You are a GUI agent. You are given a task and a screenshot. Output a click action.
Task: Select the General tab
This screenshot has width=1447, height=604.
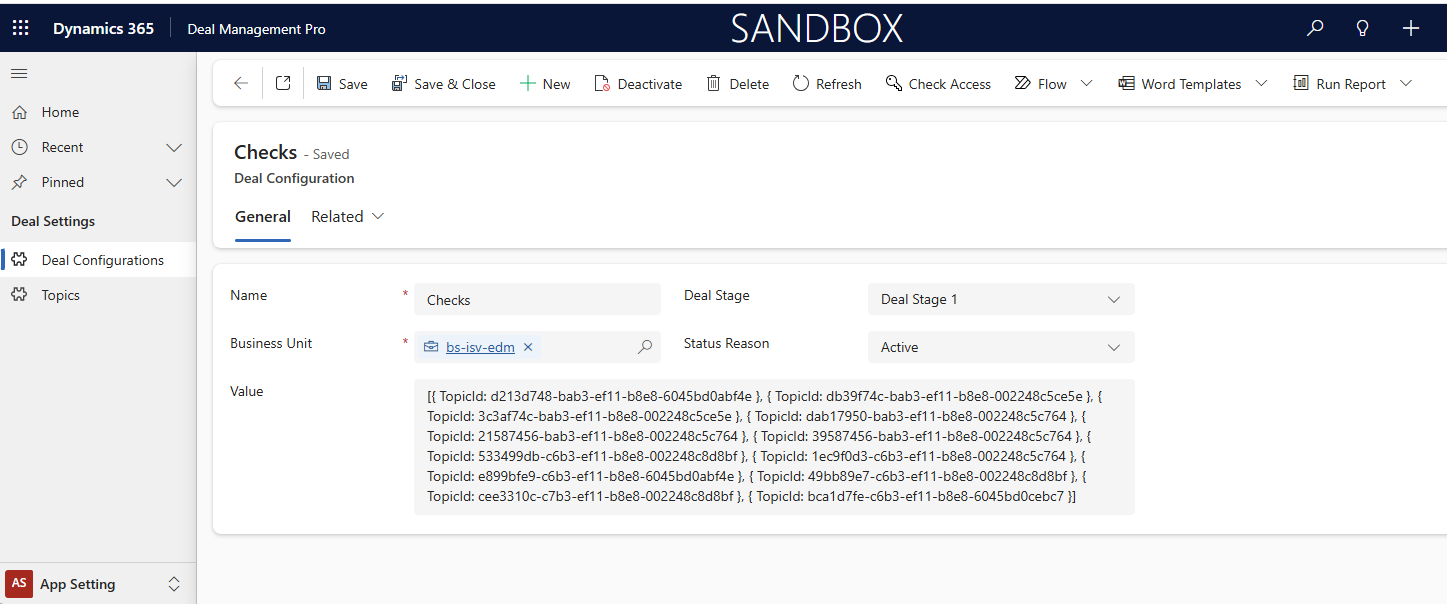pos(262,217)
